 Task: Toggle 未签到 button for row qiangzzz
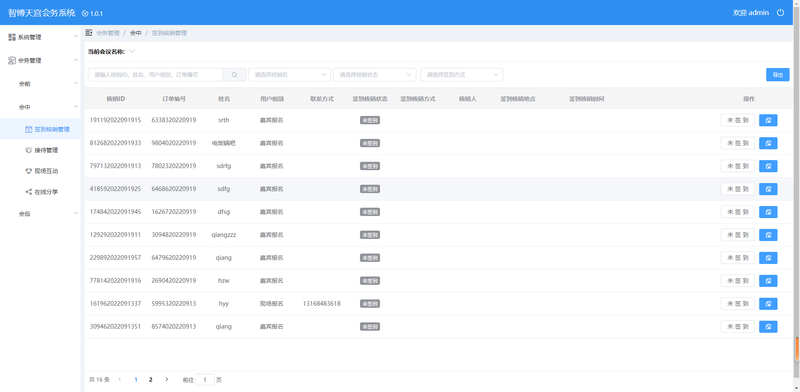point(737,235)
